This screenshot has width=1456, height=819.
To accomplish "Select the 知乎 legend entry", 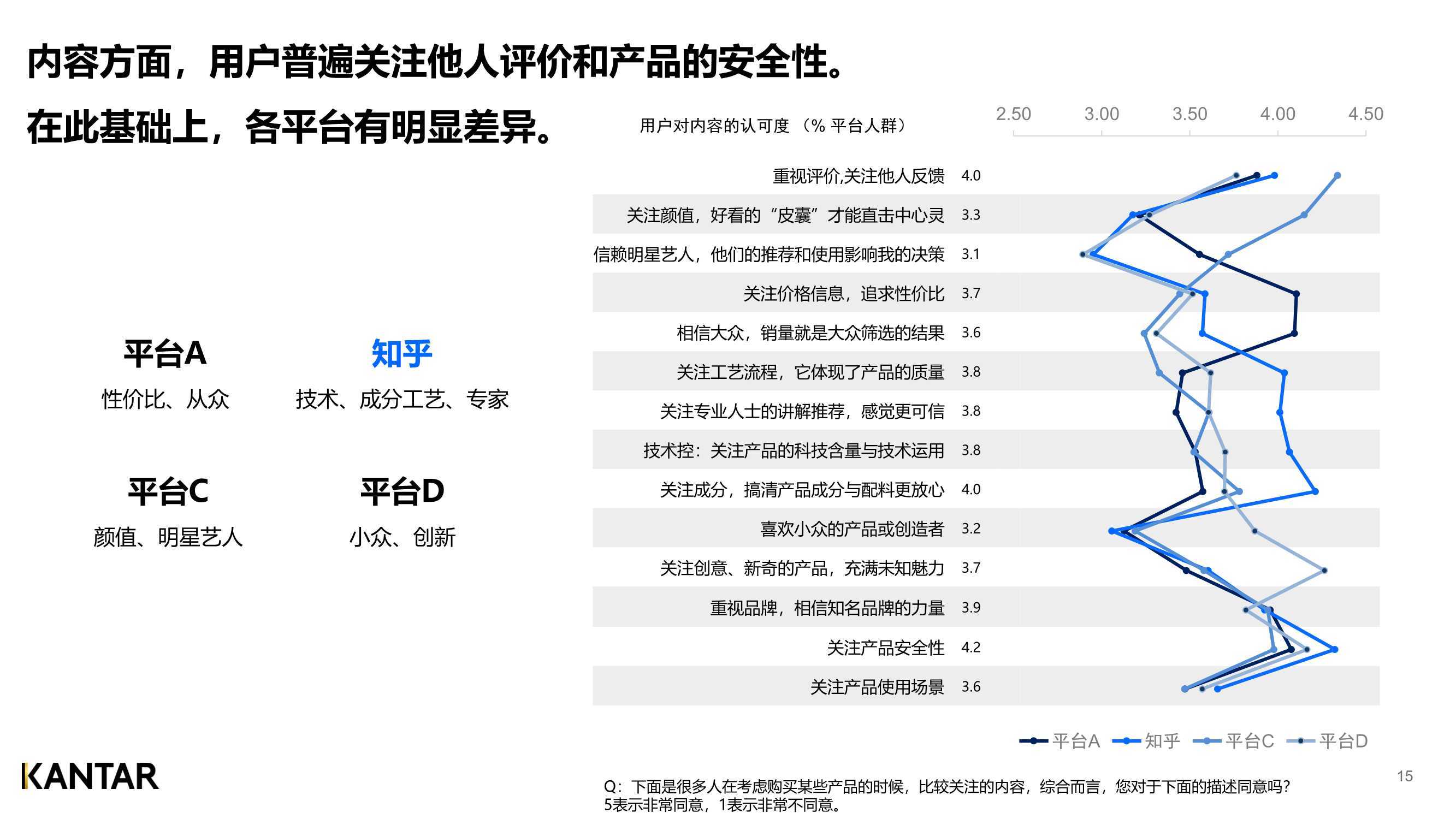I will pos(1146,740).
